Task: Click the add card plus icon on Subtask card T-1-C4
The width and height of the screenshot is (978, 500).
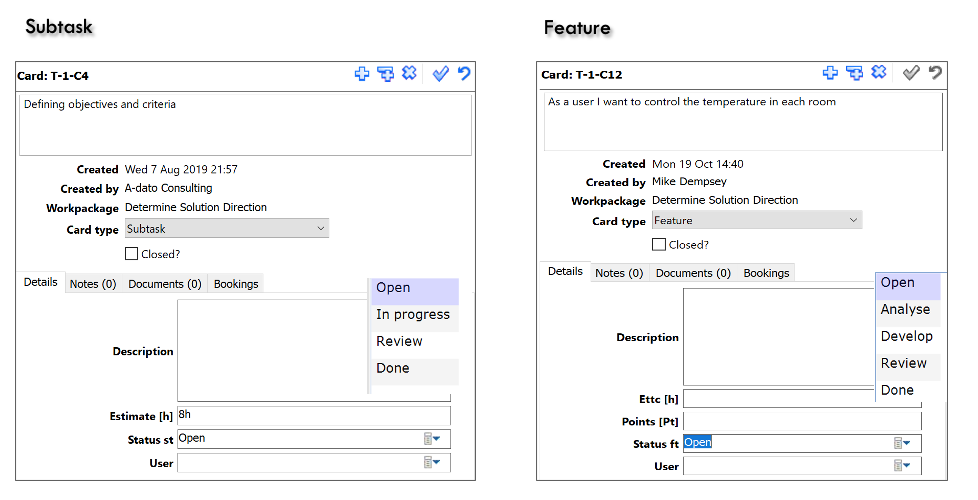Action: (362, 74)
